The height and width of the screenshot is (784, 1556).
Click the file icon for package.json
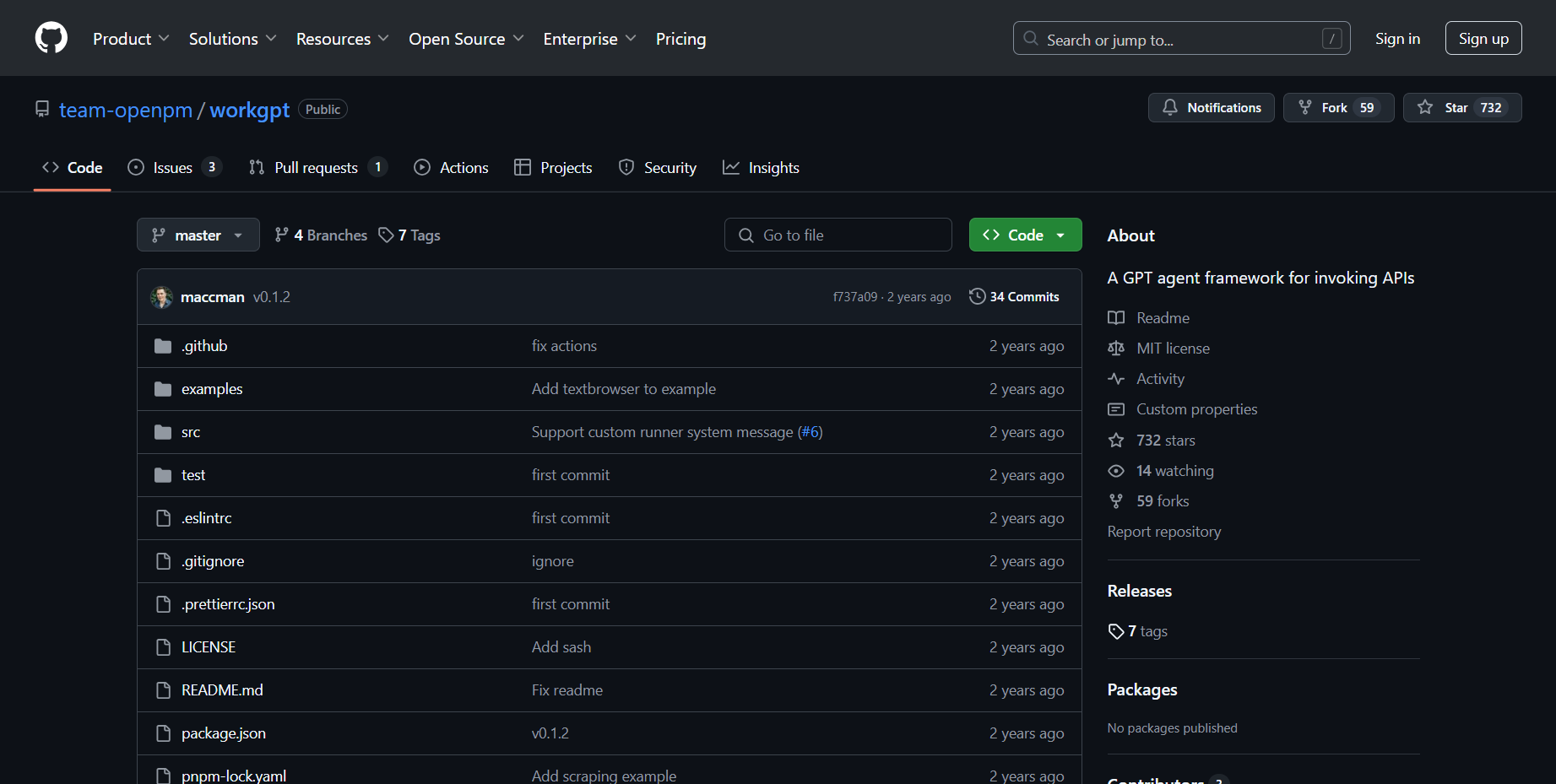163,733
